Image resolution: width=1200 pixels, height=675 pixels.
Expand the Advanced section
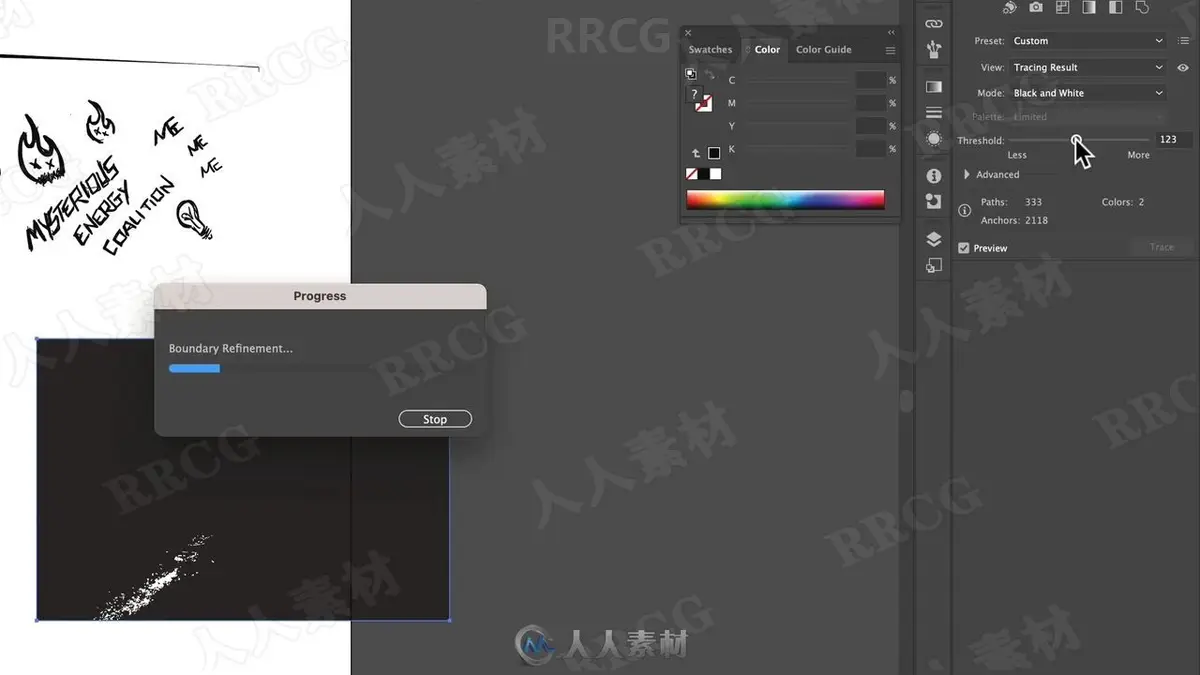pos(967,175)
